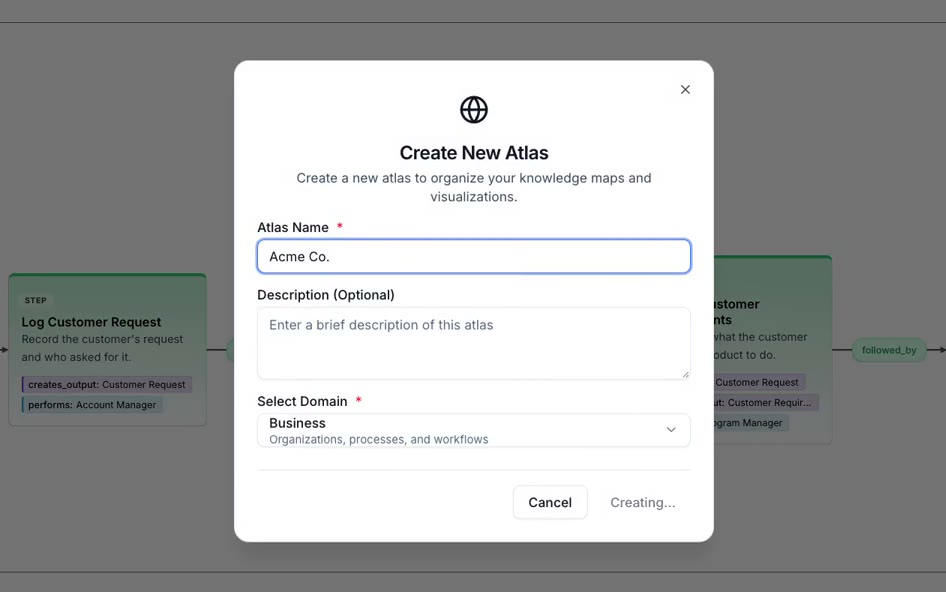Click the globe icon above the title
Screen dimensions: 946x592
coord(474,110)
